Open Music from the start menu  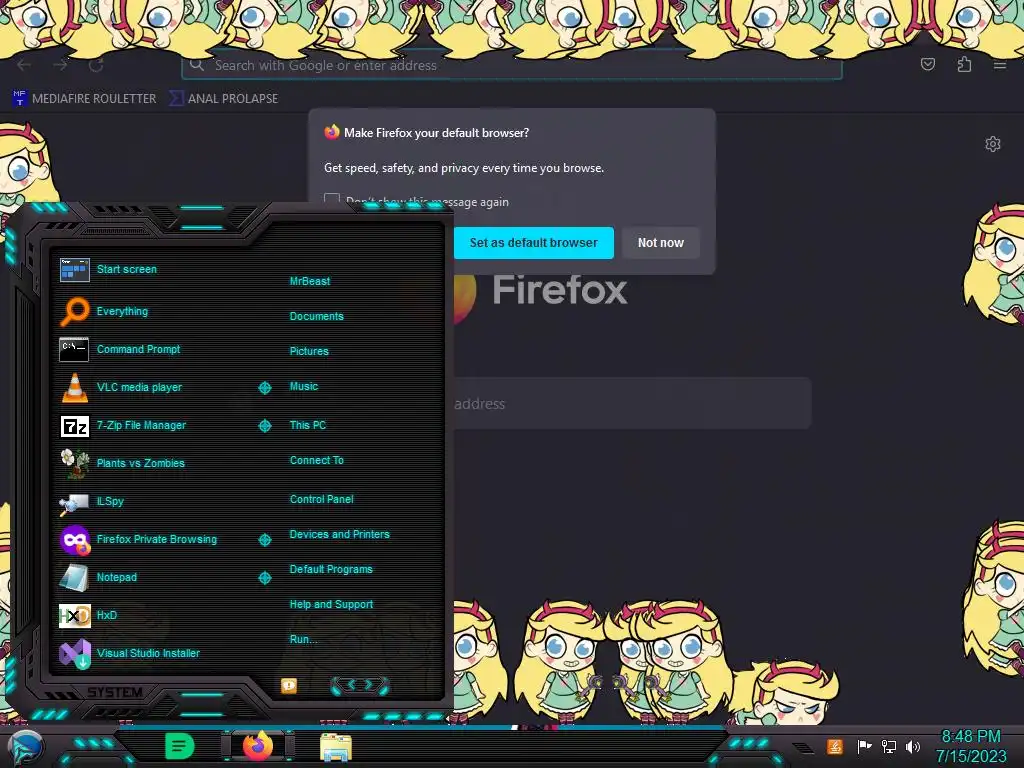pyautogui.click(x=304, y=387)
